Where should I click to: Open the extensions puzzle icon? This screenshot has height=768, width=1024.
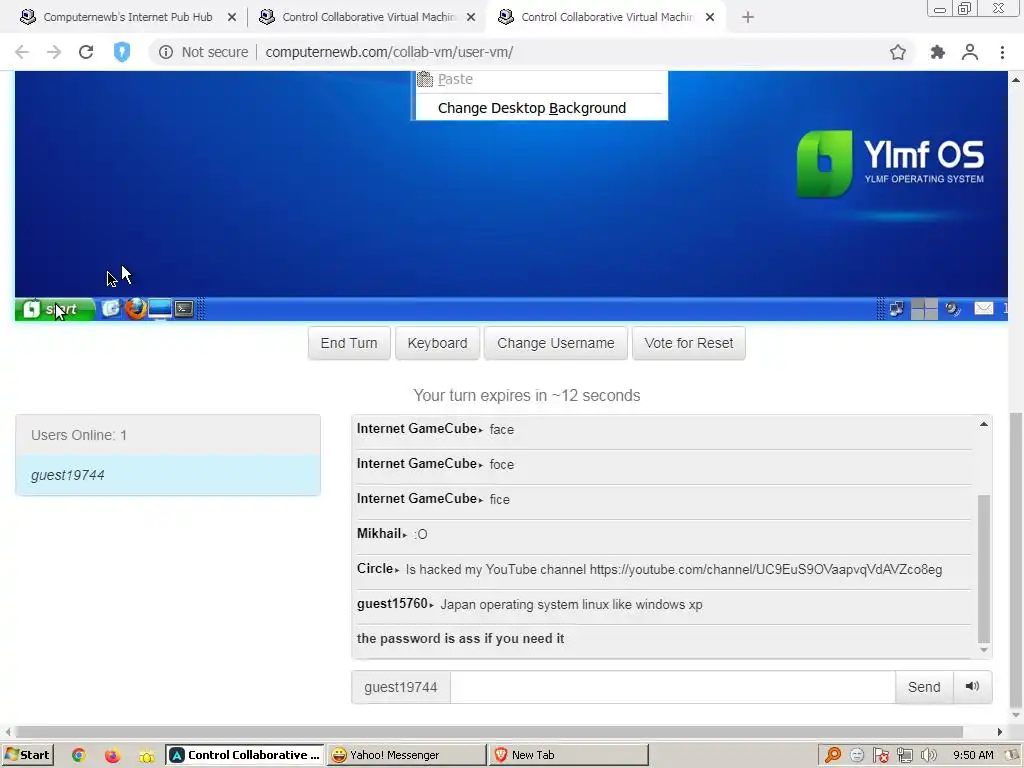point(937,52)
